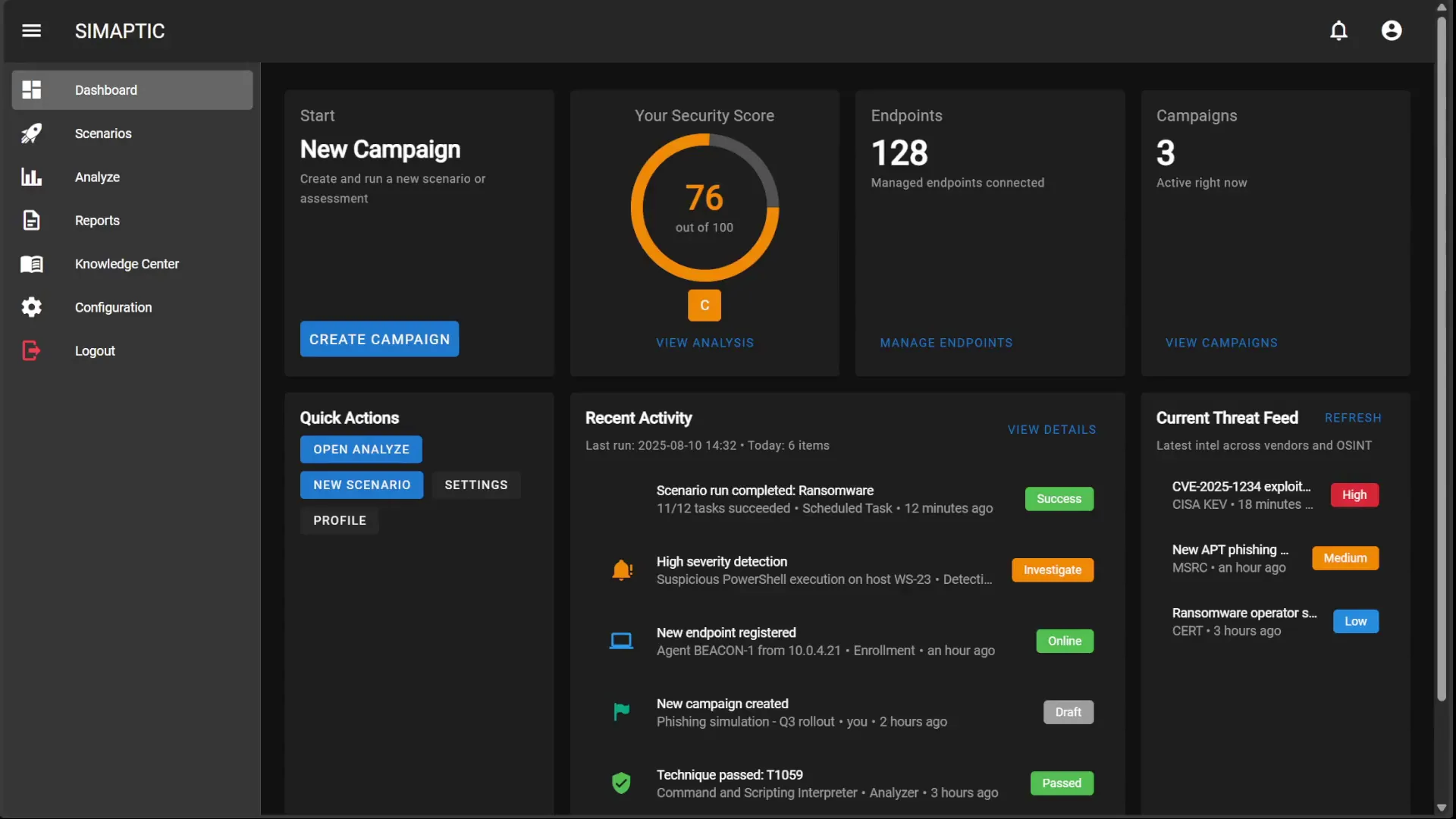Screen dimensions: 1456x819
Task: Click the Analyze bar chart icon
Action: click(x=31, y=177)
